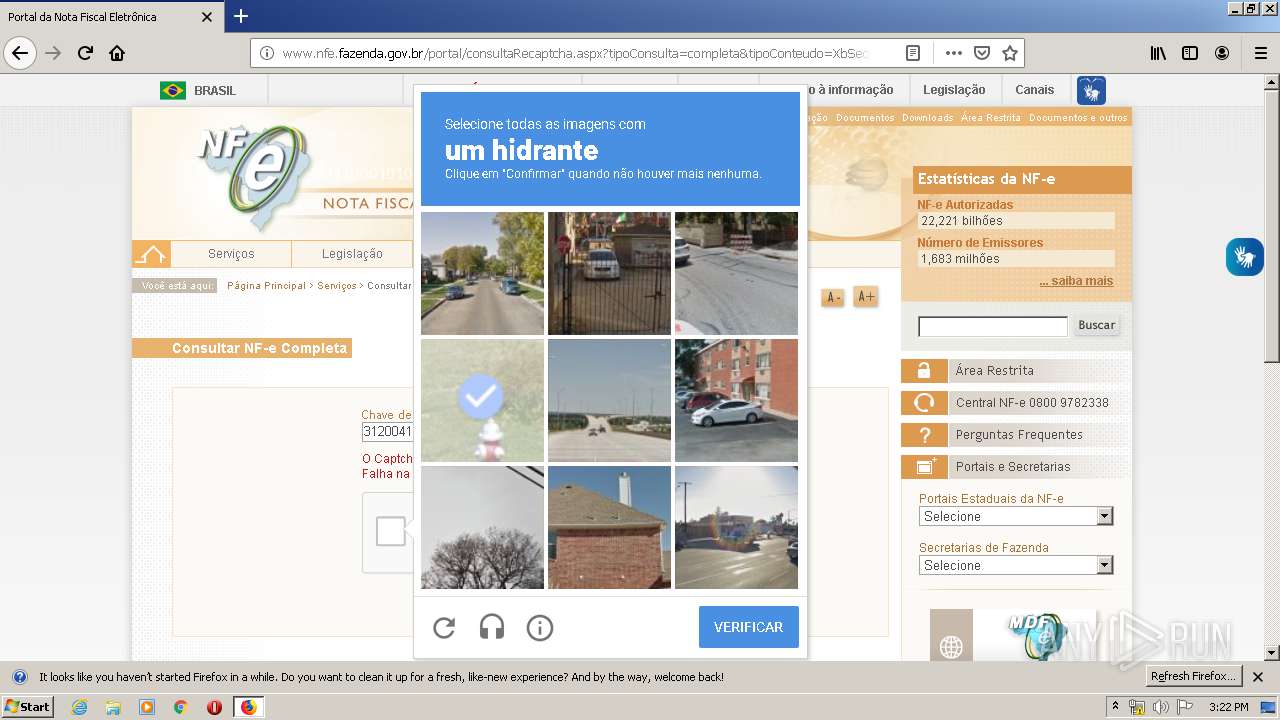Open the Serviços menu
The width and height of the screenshot is (1280, 720).
231,254
